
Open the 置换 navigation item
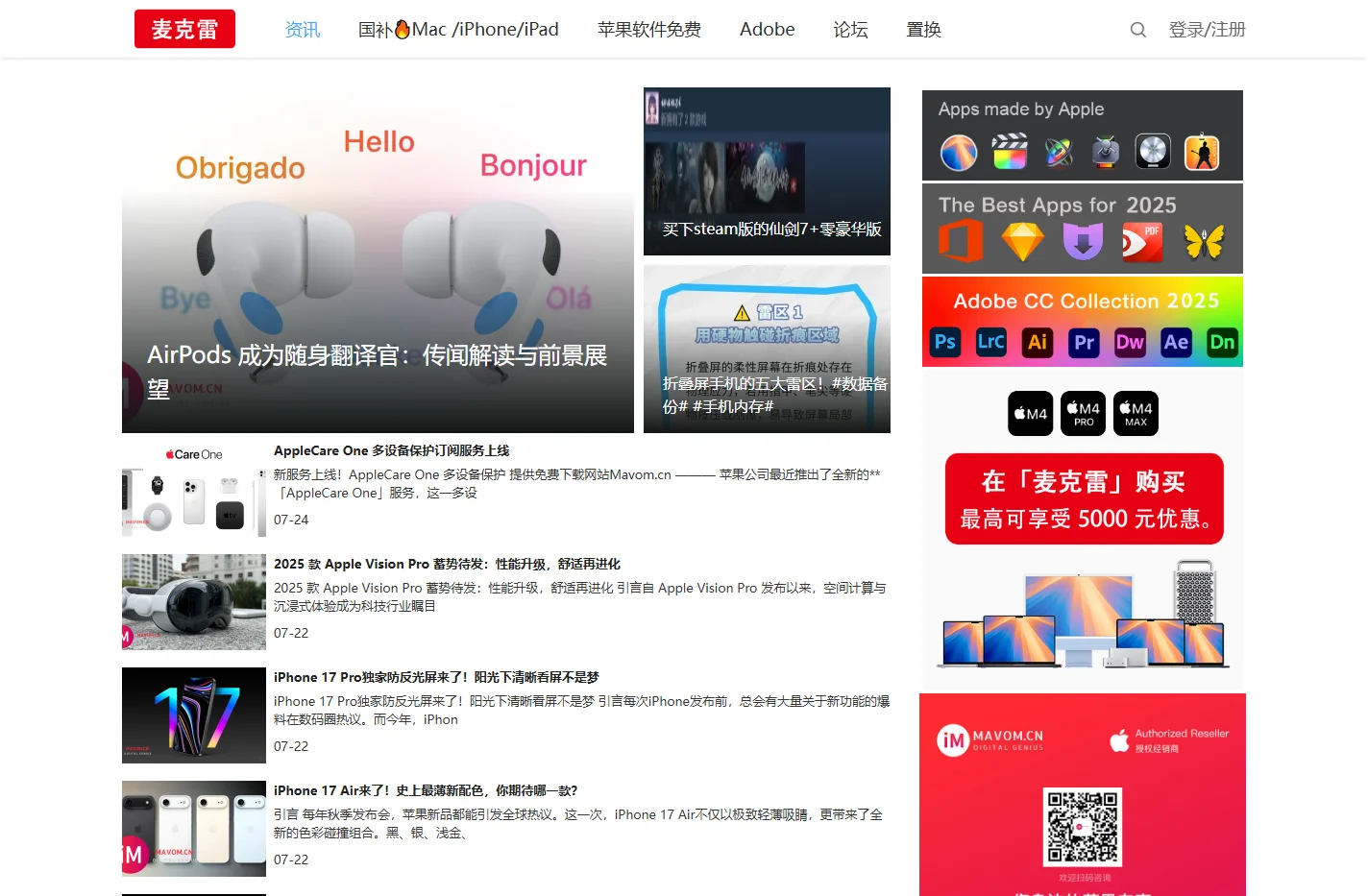pyautogui.click(x=924, y=30)
